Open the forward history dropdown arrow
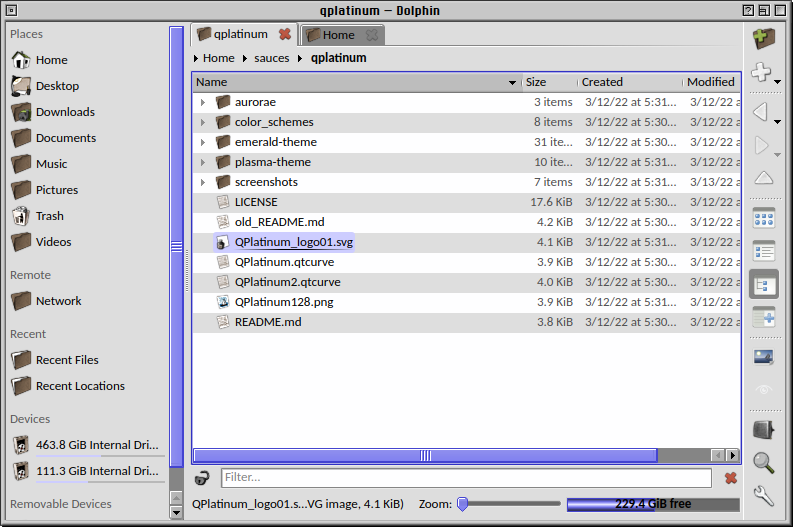Screen dimensions: 793x527 (778, 155)
